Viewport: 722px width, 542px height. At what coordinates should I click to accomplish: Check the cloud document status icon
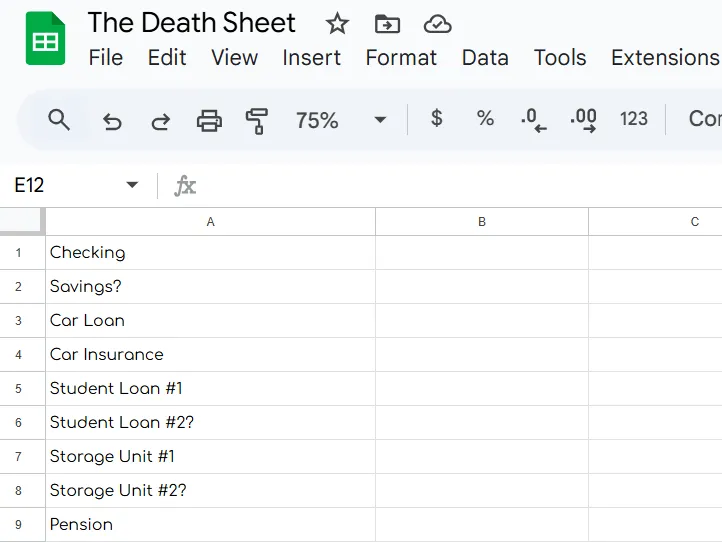coord(437,24)
